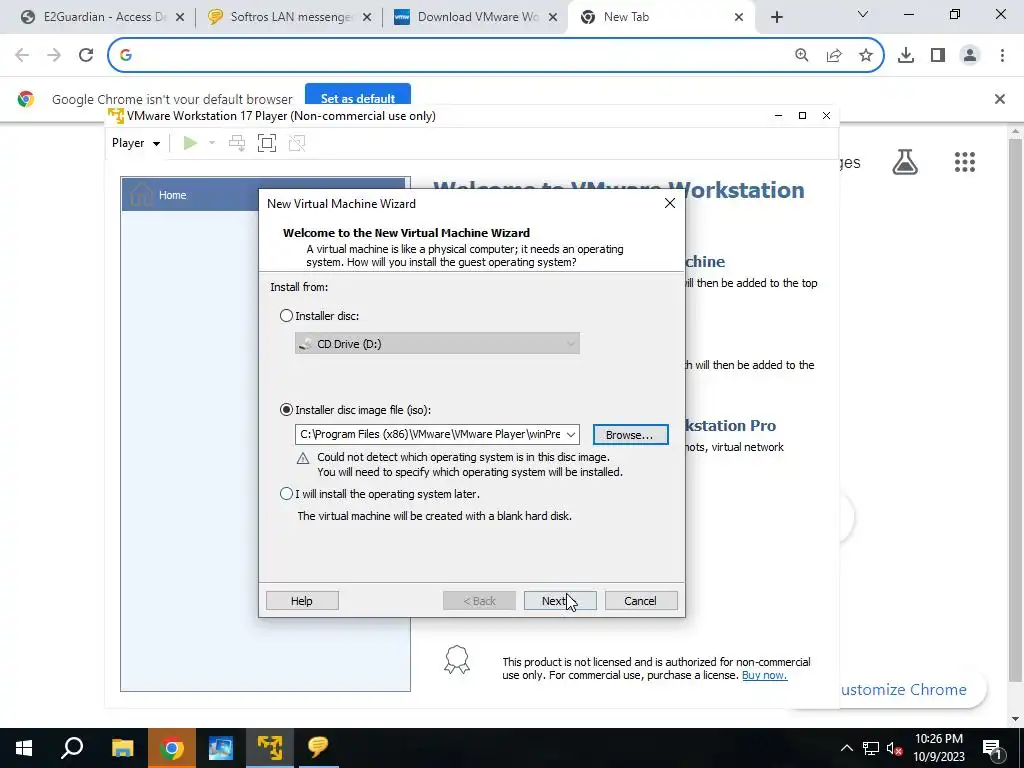
Task: Open Chrome profile avatar
Action: click(x=970, y=55)
